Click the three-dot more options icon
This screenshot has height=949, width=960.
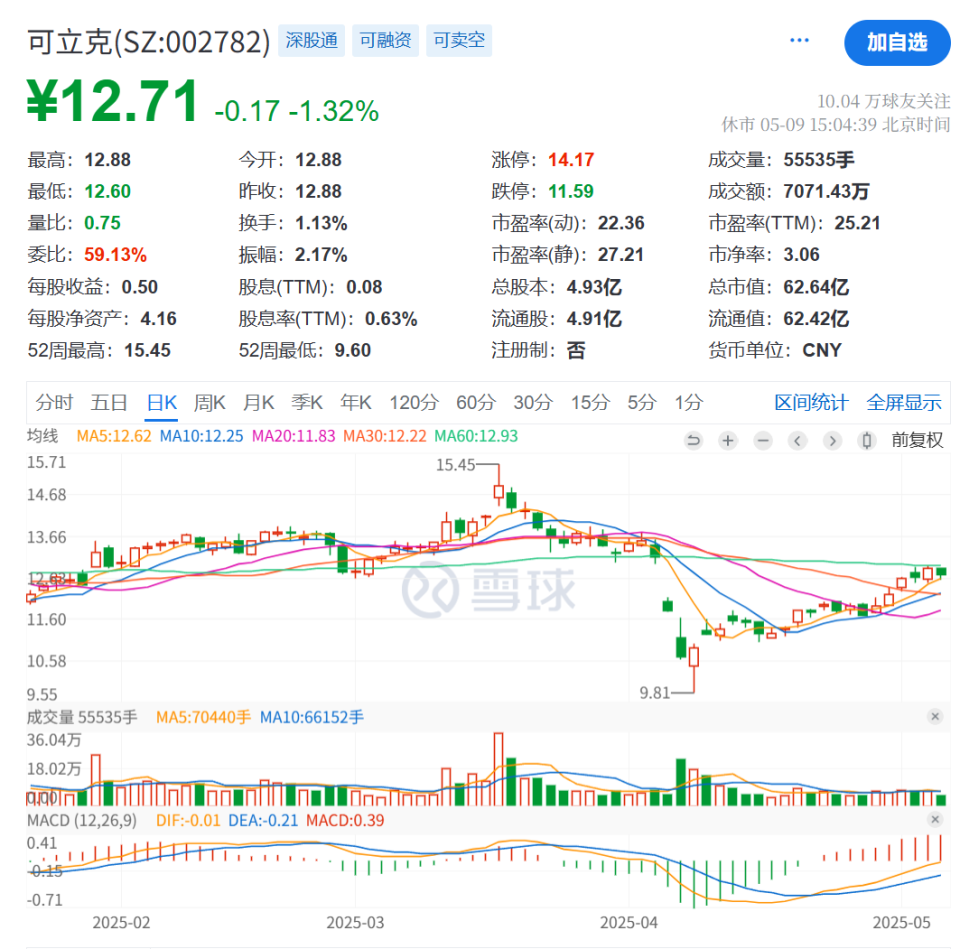[799, 40]
